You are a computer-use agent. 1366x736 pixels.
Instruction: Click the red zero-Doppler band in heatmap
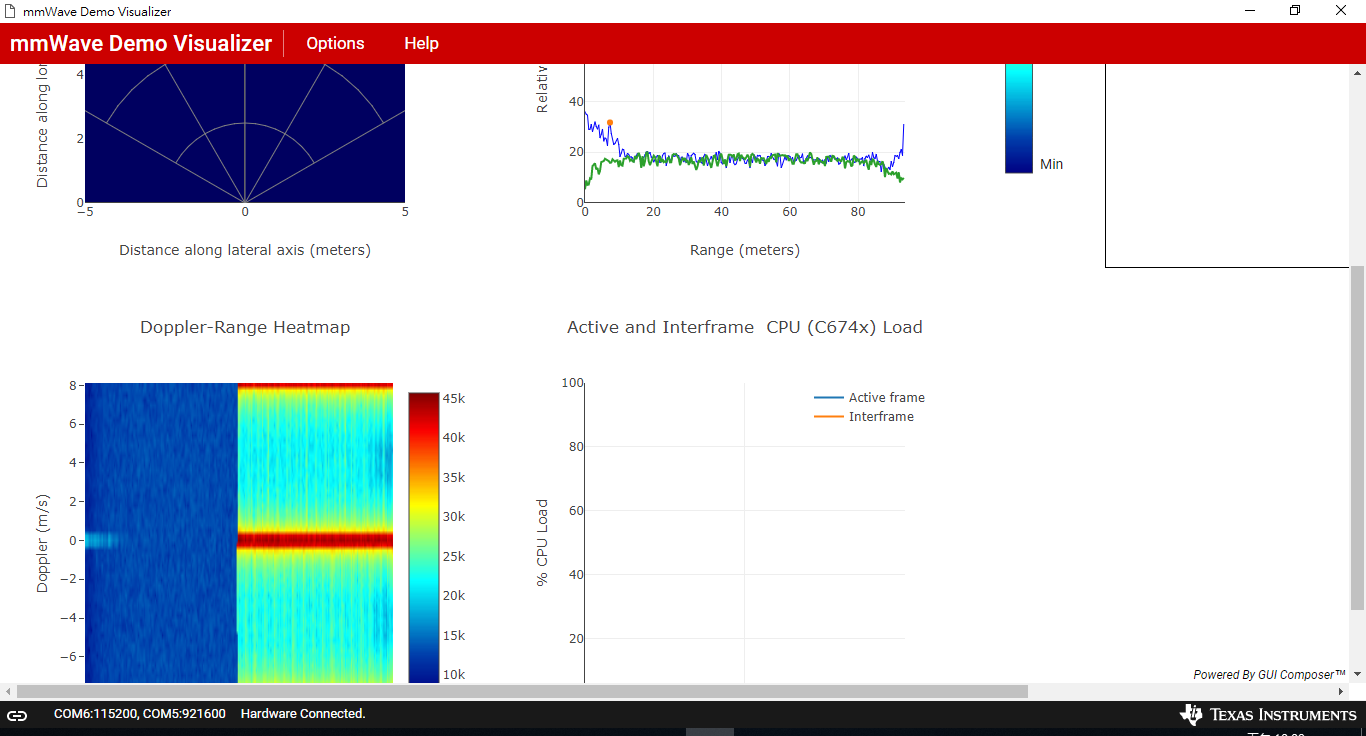pos(315,540)
